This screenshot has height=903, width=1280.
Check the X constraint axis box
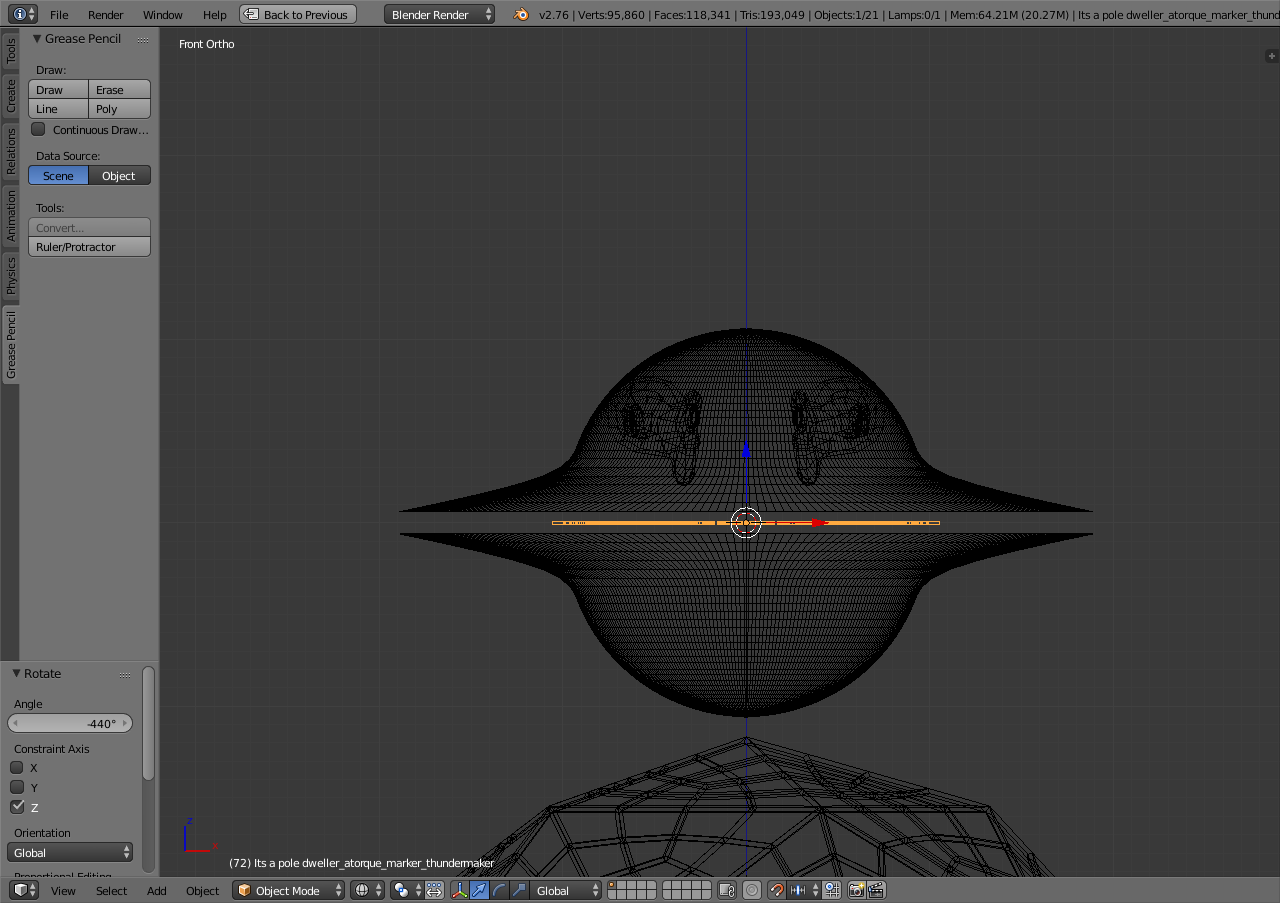[x=17, y=767]
